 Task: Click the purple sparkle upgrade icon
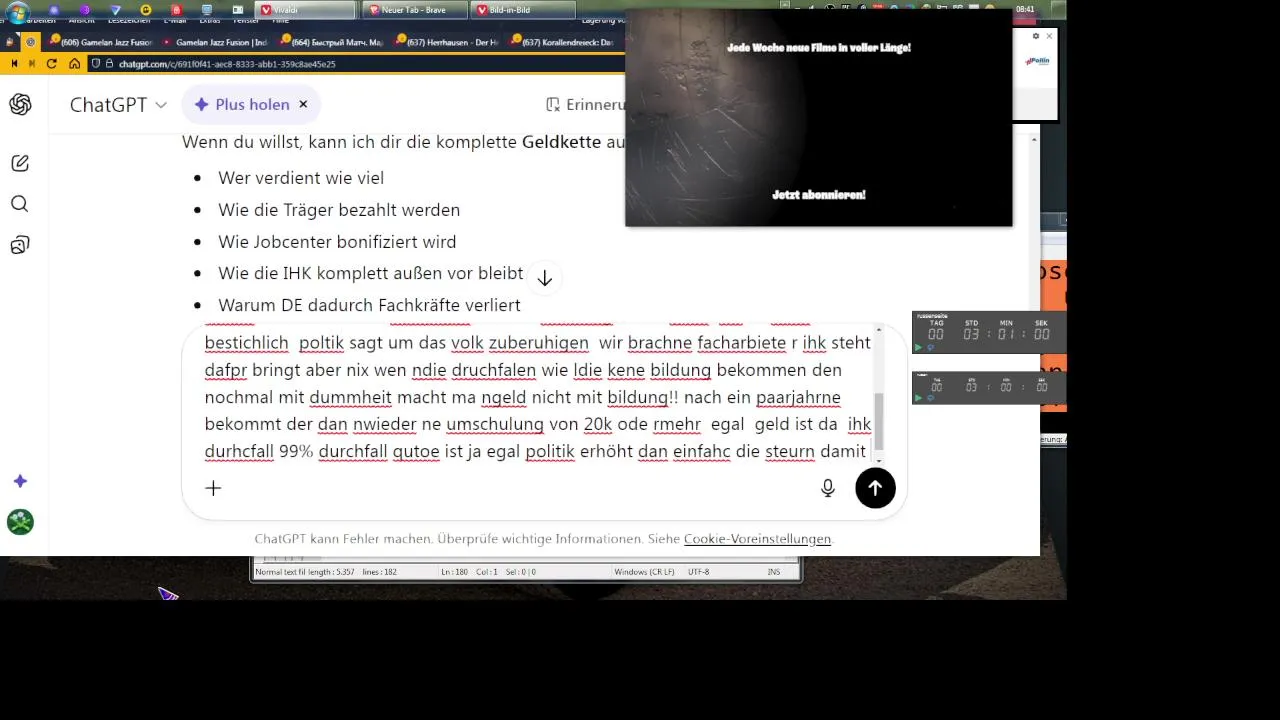point(20,481)
